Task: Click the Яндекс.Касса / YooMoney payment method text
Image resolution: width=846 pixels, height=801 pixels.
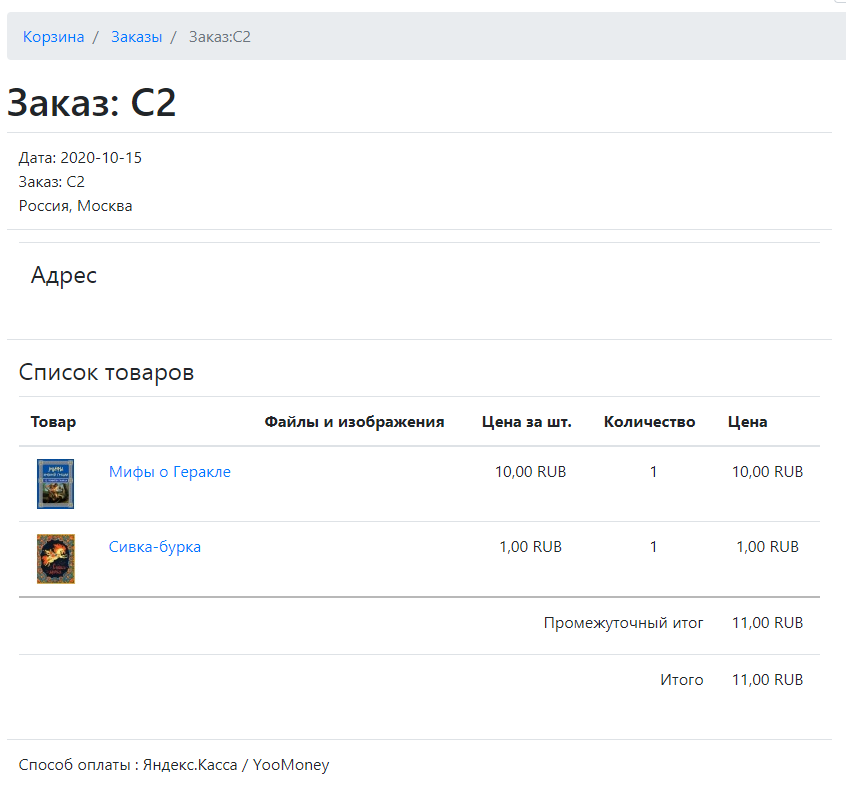Action: click(236, 765)
